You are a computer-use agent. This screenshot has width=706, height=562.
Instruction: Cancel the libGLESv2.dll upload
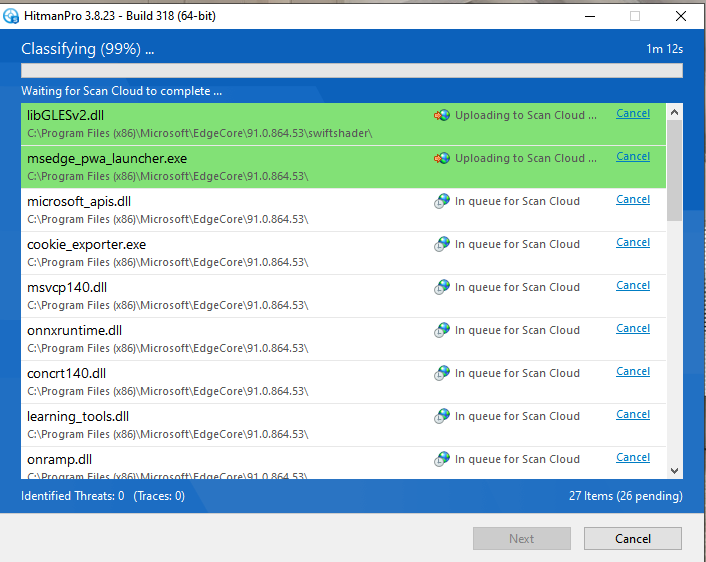[x=633, y=113]
